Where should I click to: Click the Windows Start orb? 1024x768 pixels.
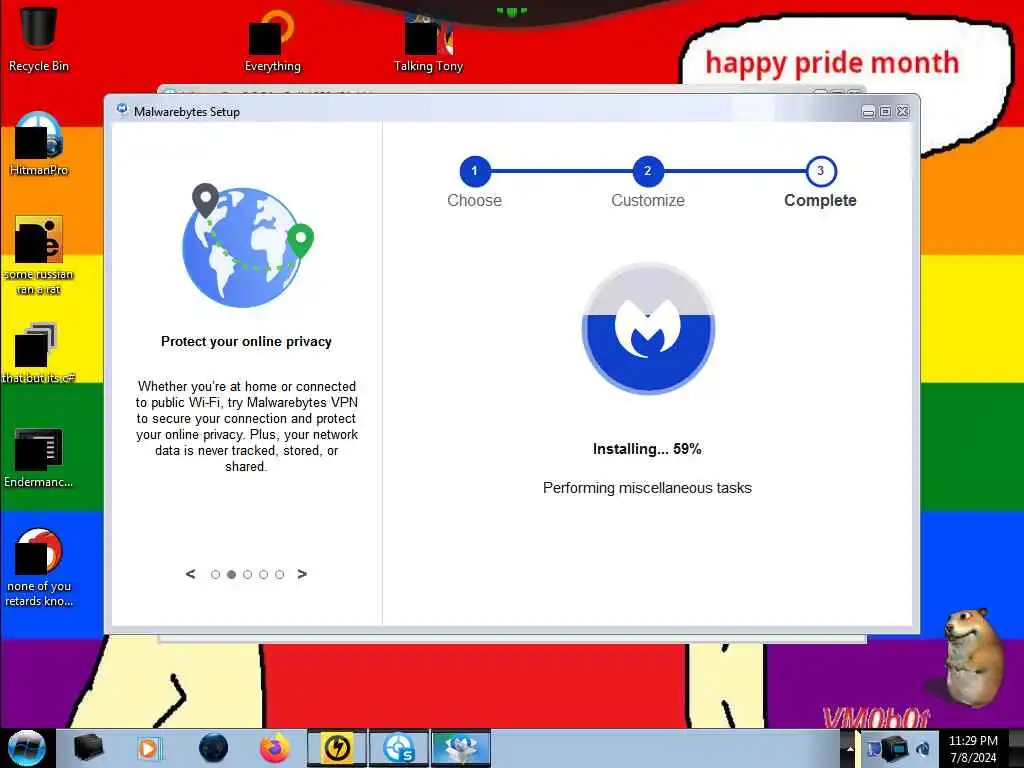point(27,748)
